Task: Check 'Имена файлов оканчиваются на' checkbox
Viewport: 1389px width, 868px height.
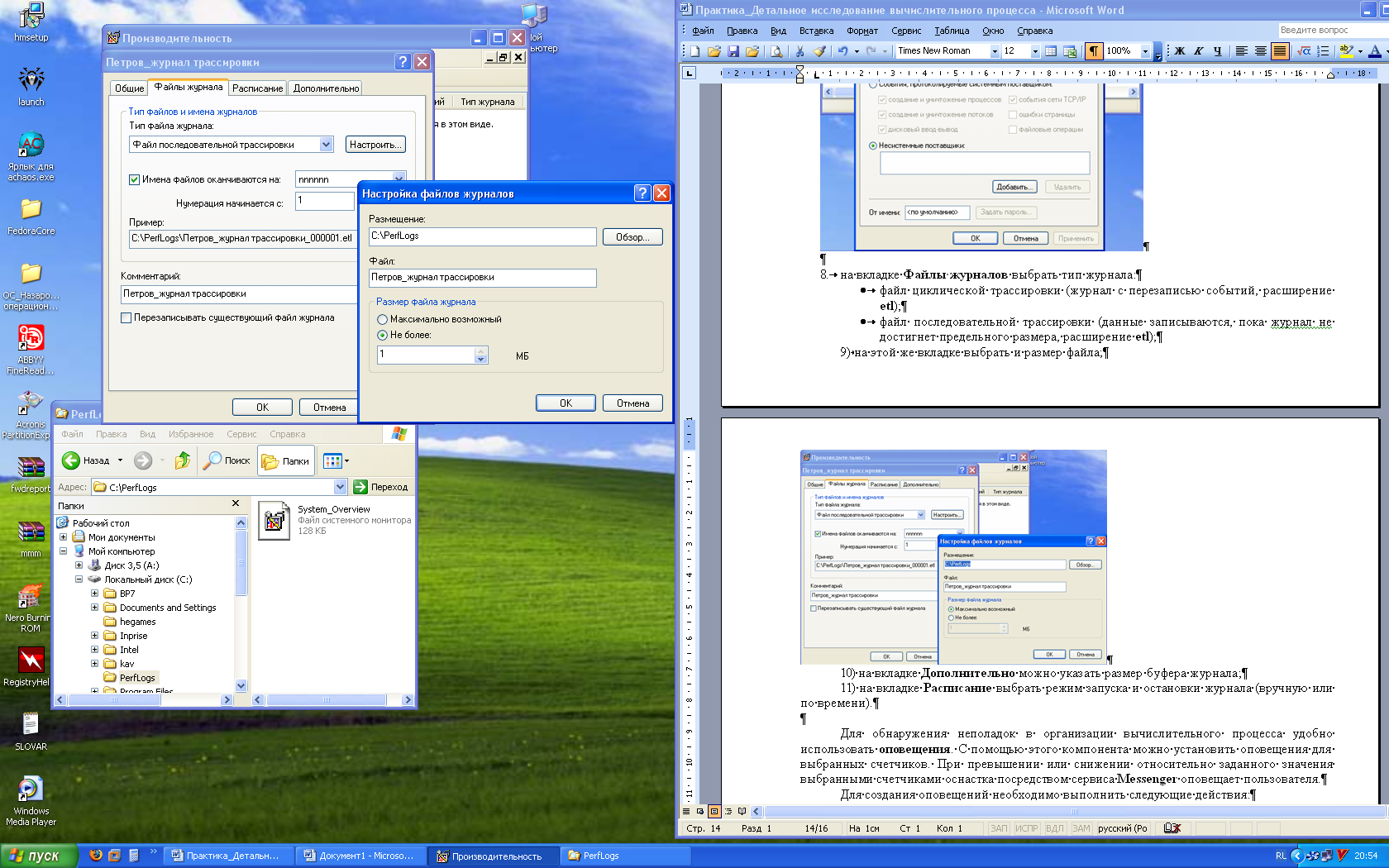Action: click(134, 179)
